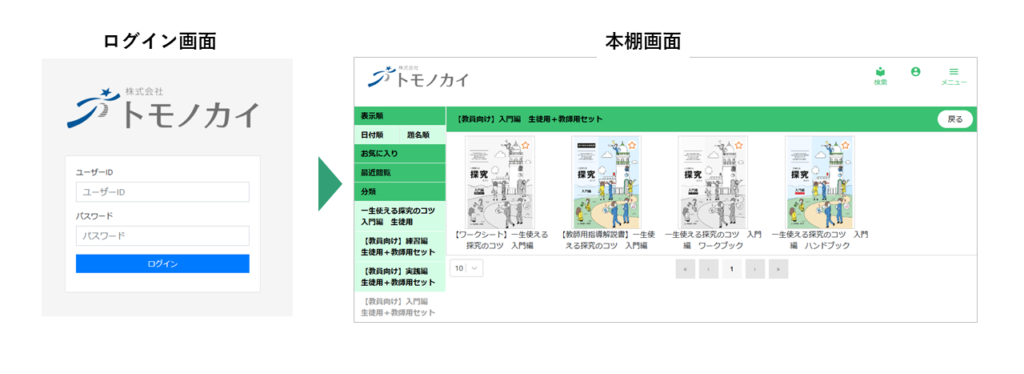Open 最近閲覧 in sidebar

(400, 172)
